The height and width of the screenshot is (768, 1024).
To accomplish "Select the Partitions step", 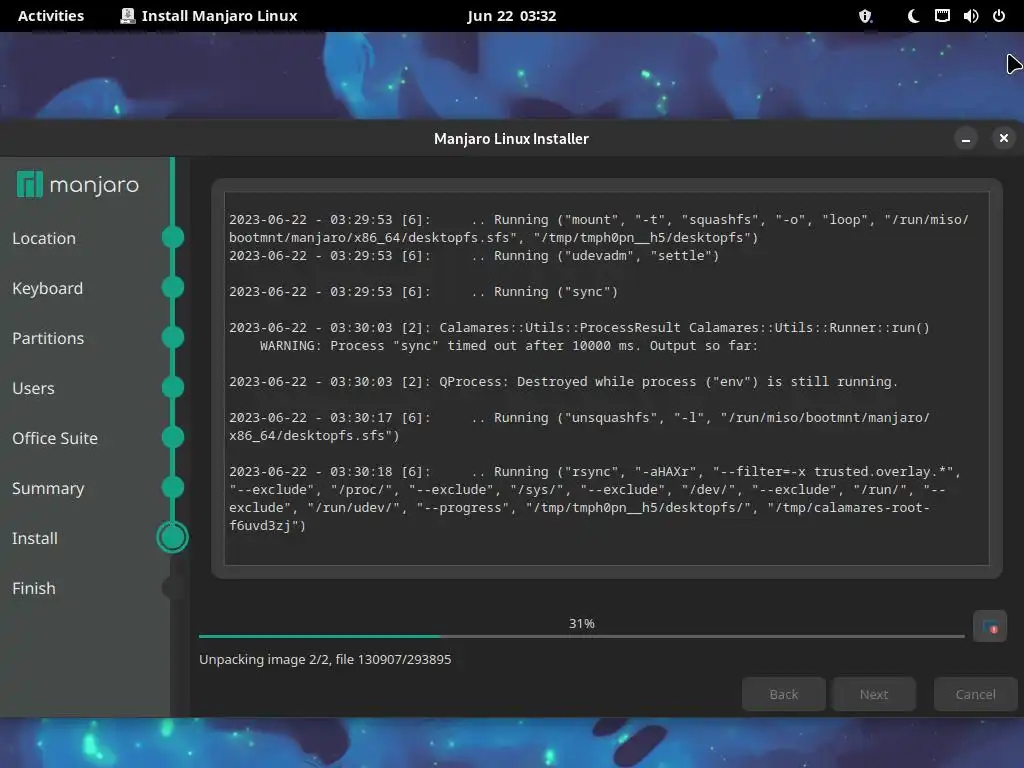I will tap(48, 338).
